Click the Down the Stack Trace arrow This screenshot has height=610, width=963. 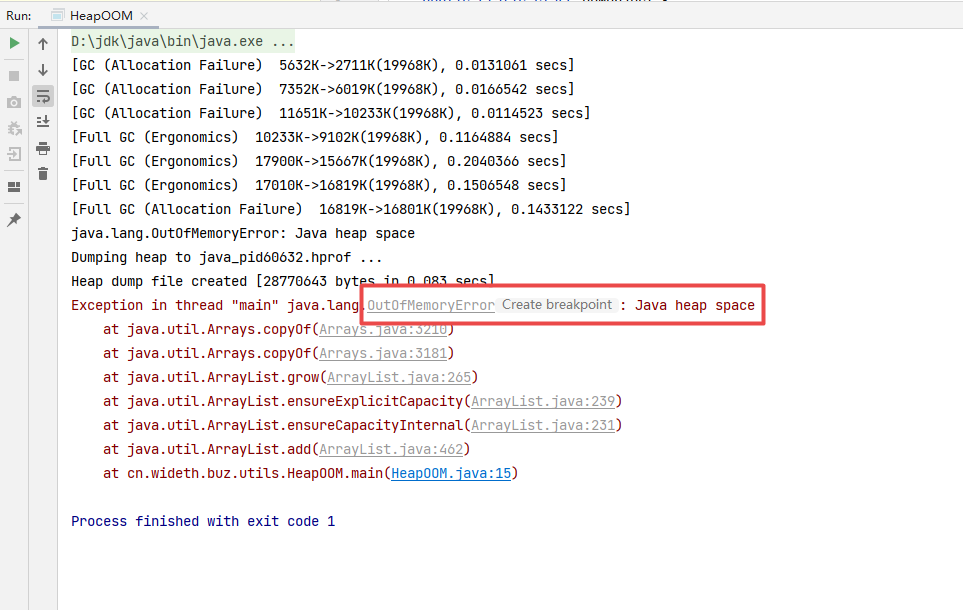43,70
